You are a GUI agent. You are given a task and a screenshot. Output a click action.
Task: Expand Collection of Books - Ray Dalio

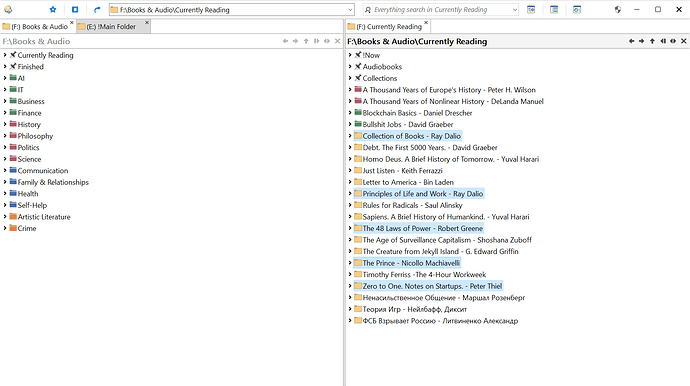click(350, 136)
